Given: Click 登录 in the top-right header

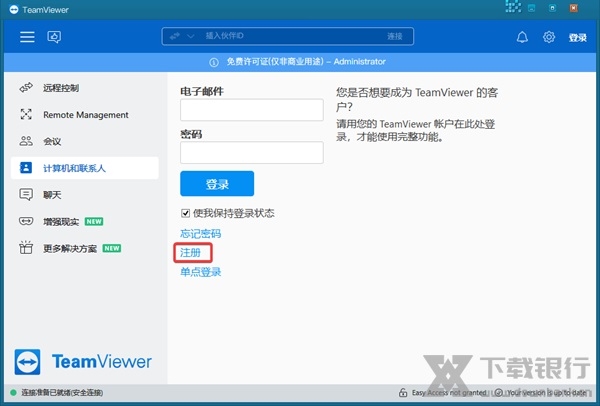Looking at the screenshot, I should [577, 38].
